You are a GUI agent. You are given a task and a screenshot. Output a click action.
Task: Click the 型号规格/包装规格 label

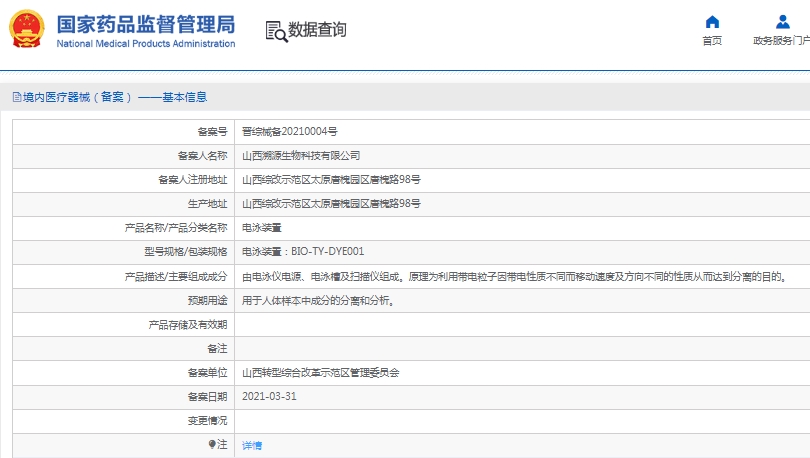click(185, 251)
